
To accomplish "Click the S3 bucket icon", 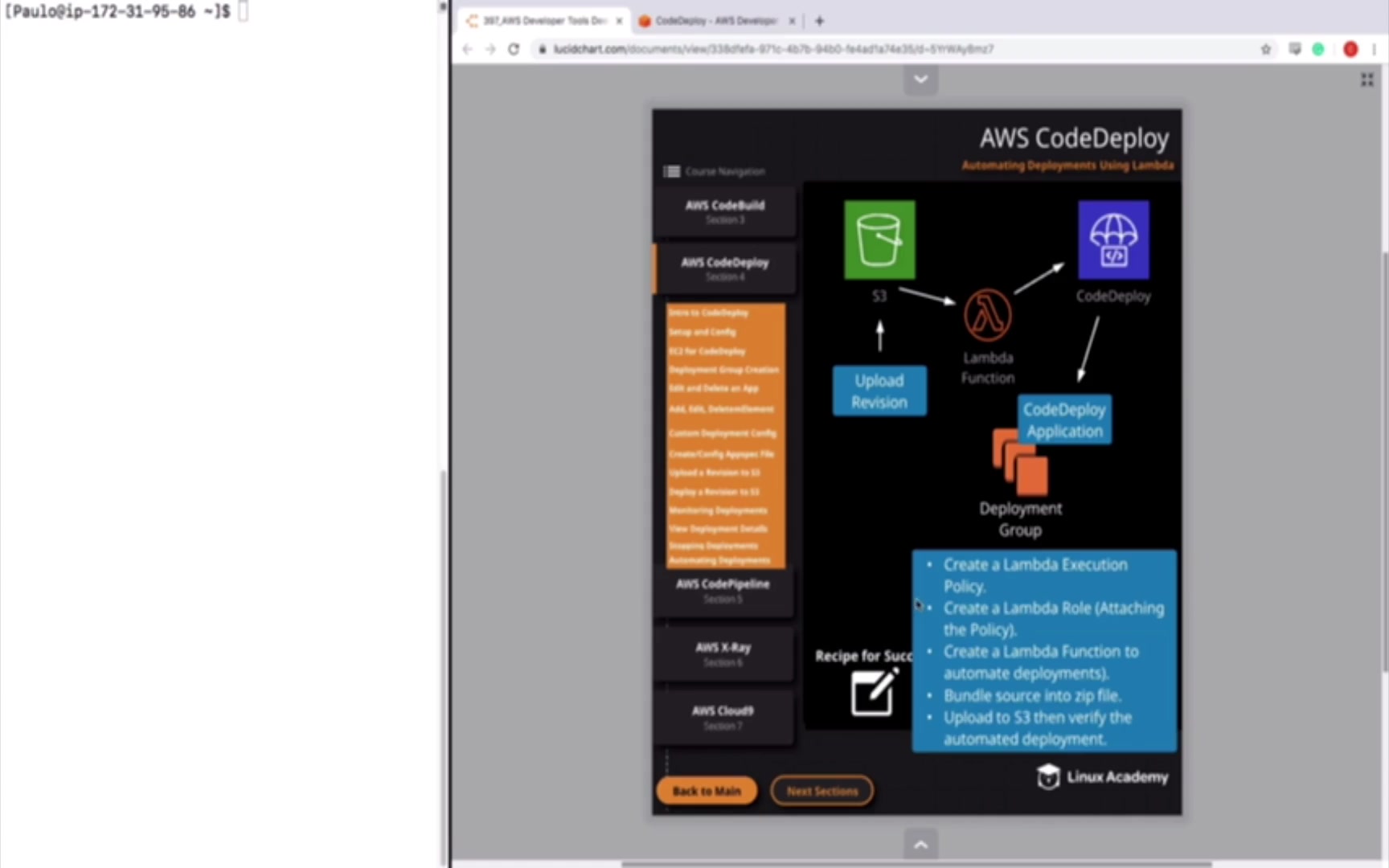I will 879,240.
